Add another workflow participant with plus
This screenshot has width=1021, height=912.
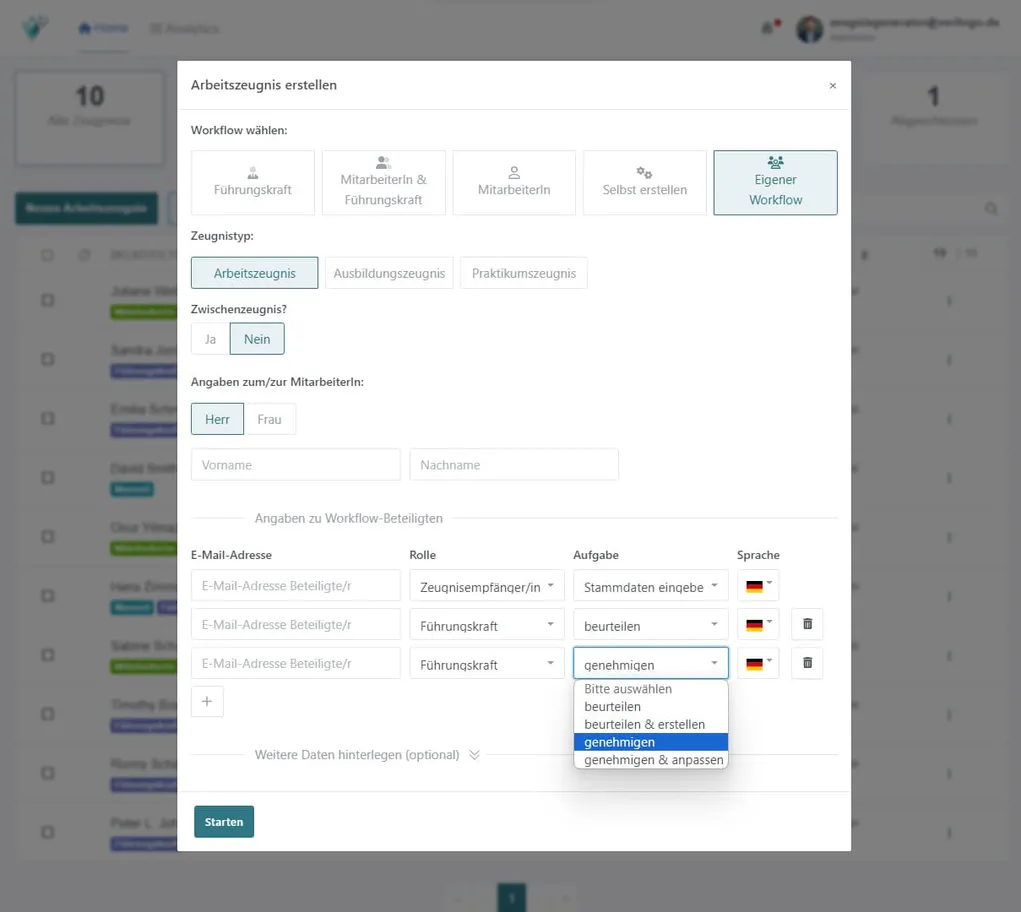(x=207, y=701)
